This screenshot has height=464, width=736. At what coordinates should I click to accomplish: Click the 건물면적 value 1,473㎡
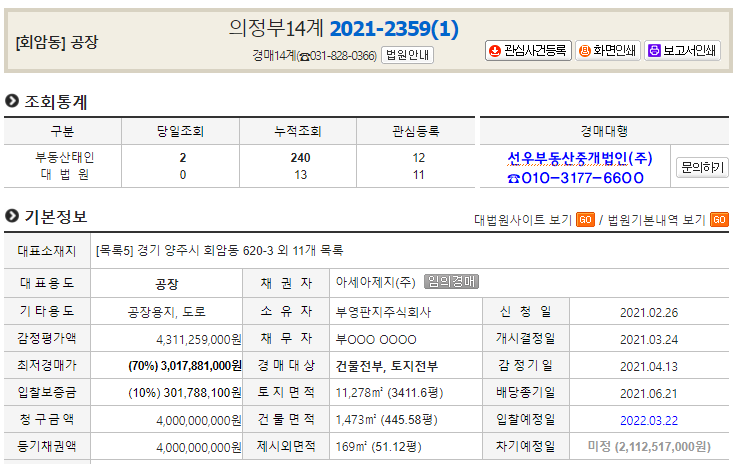tap(356, 419)
